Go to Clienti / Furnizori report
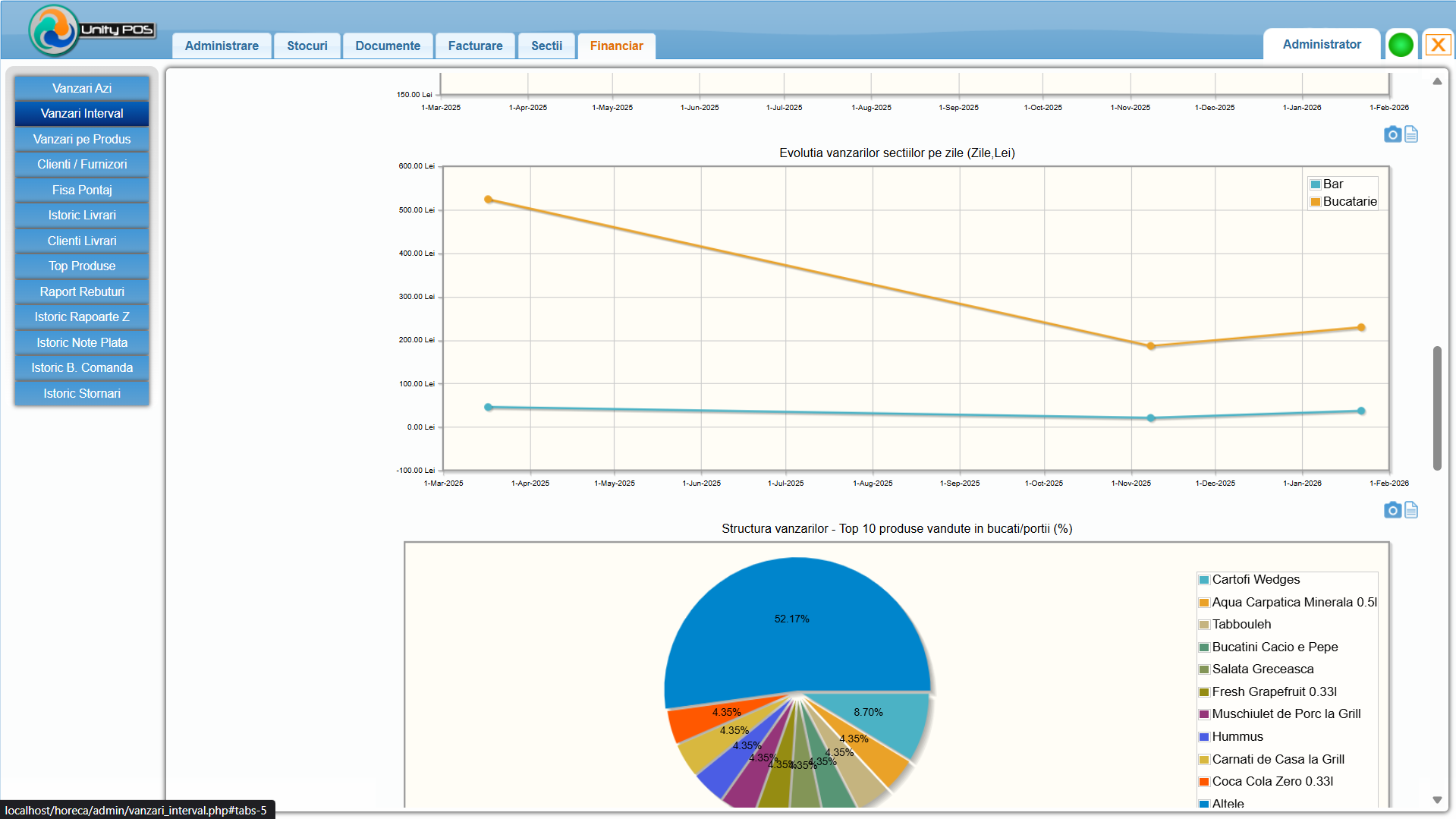 (82, 164)
